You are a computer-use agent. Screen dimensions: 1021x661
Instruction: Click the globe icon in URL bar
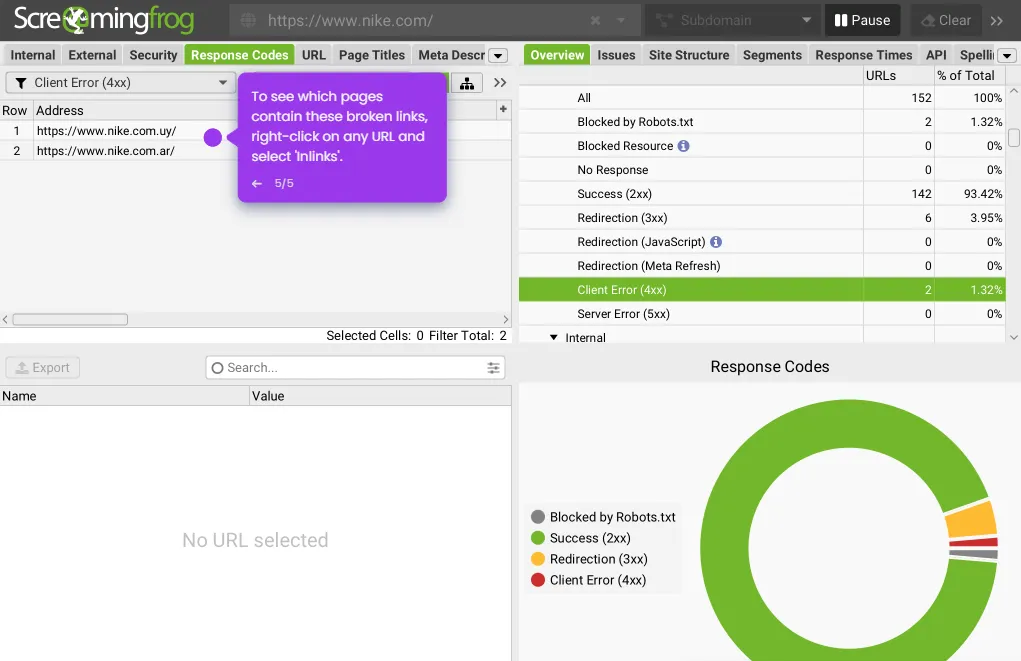pos(248,20)
